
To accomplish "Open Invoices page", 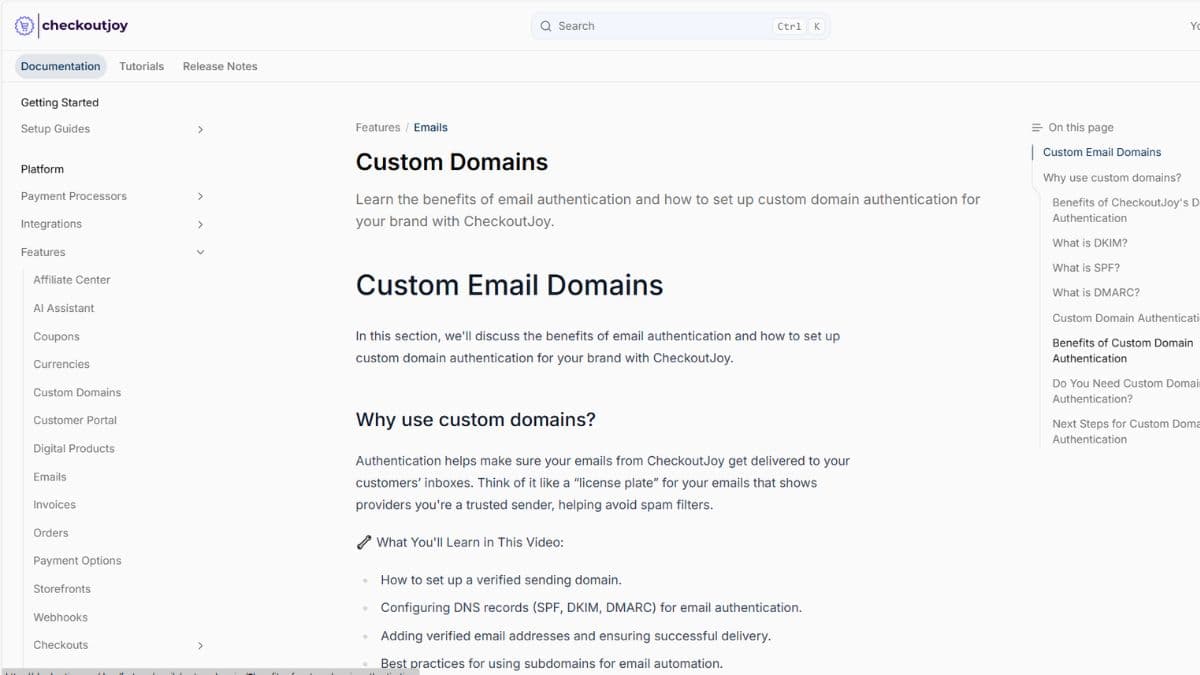I will point(54,505).
